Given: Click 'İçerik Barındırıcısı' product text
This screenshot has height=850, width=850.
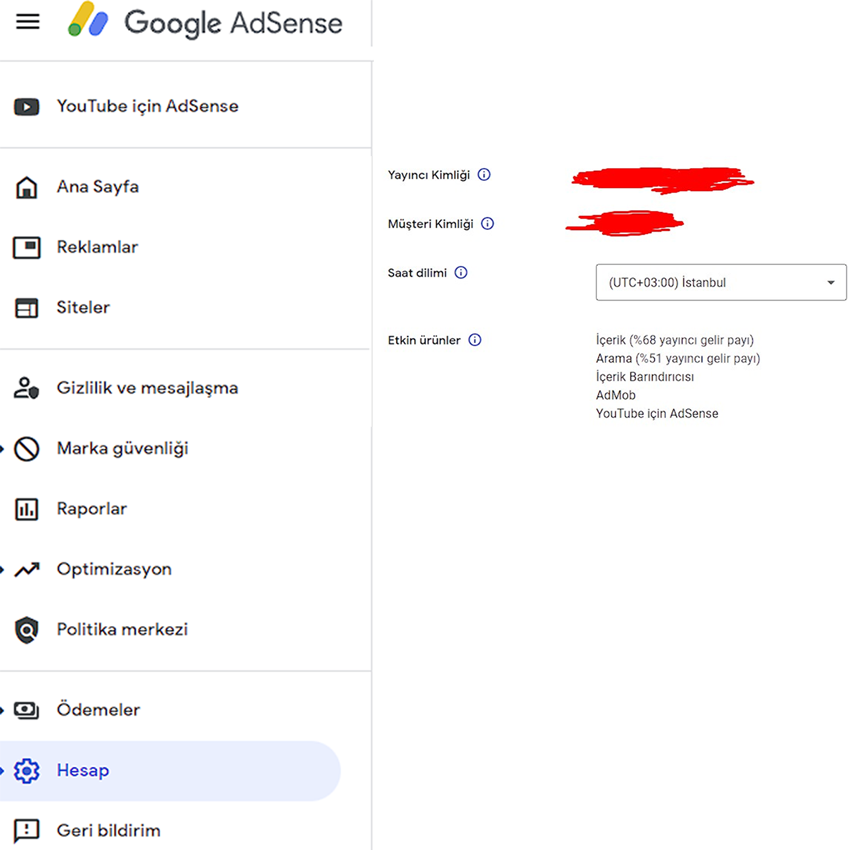Looking at the screenshot, I should coord(645,377).
